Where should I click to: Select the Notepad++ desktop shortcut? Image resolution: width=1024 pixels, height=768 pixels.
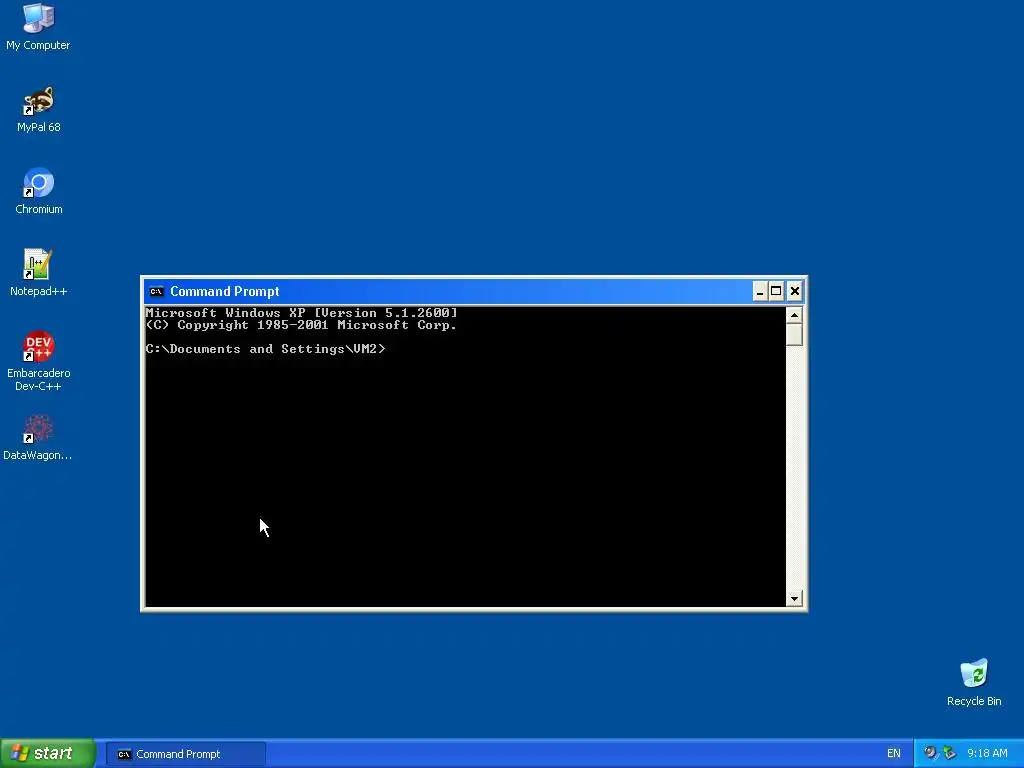tap(38, 273)
